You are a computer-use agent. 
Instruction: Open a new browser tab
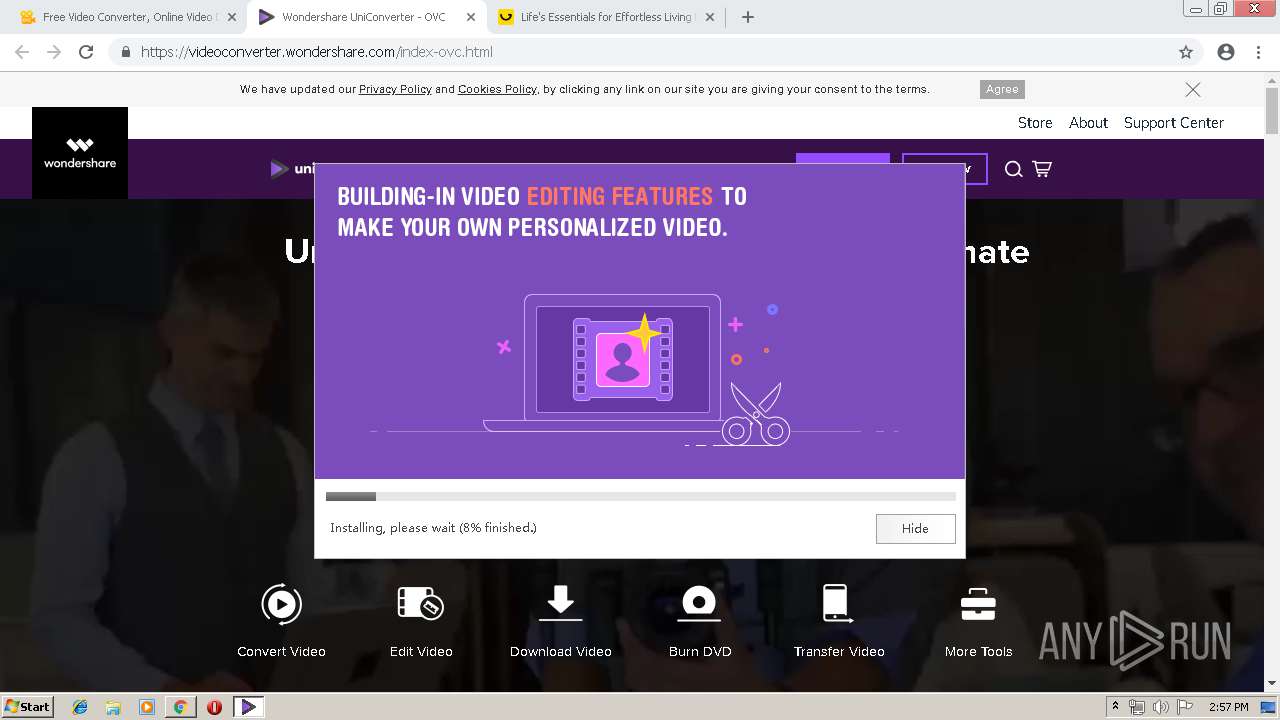[747, 17]
